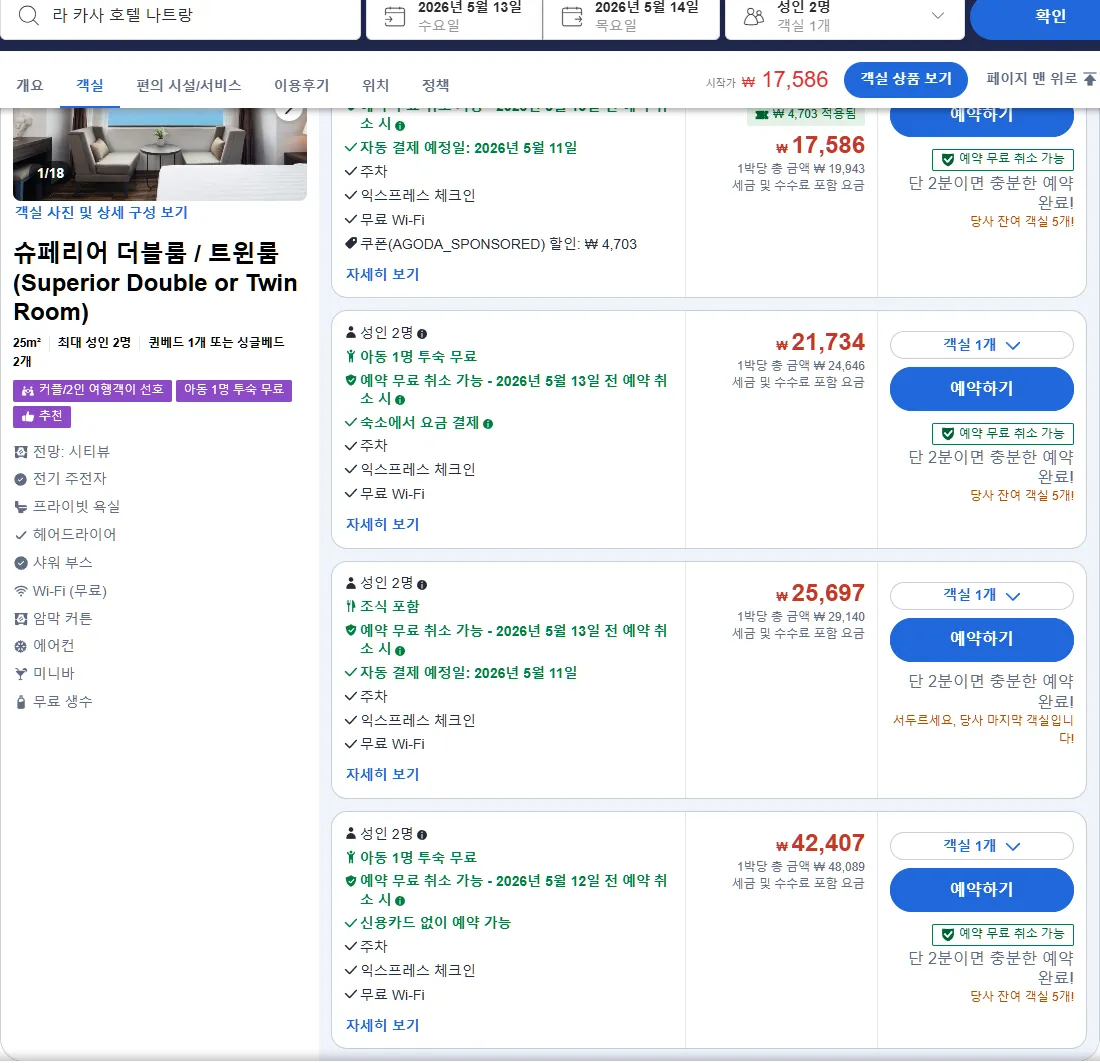This screenshot has width=1100, height=1063.
Task: Click the 미니바 cocktail glass icon
Action: (21, 674)
